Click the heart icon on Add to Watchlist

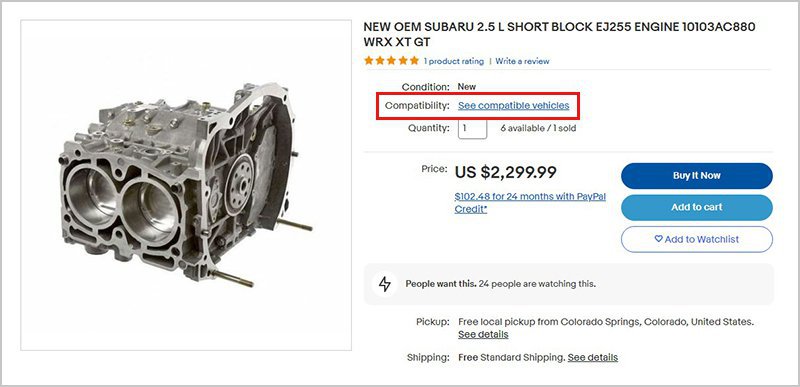659,239
